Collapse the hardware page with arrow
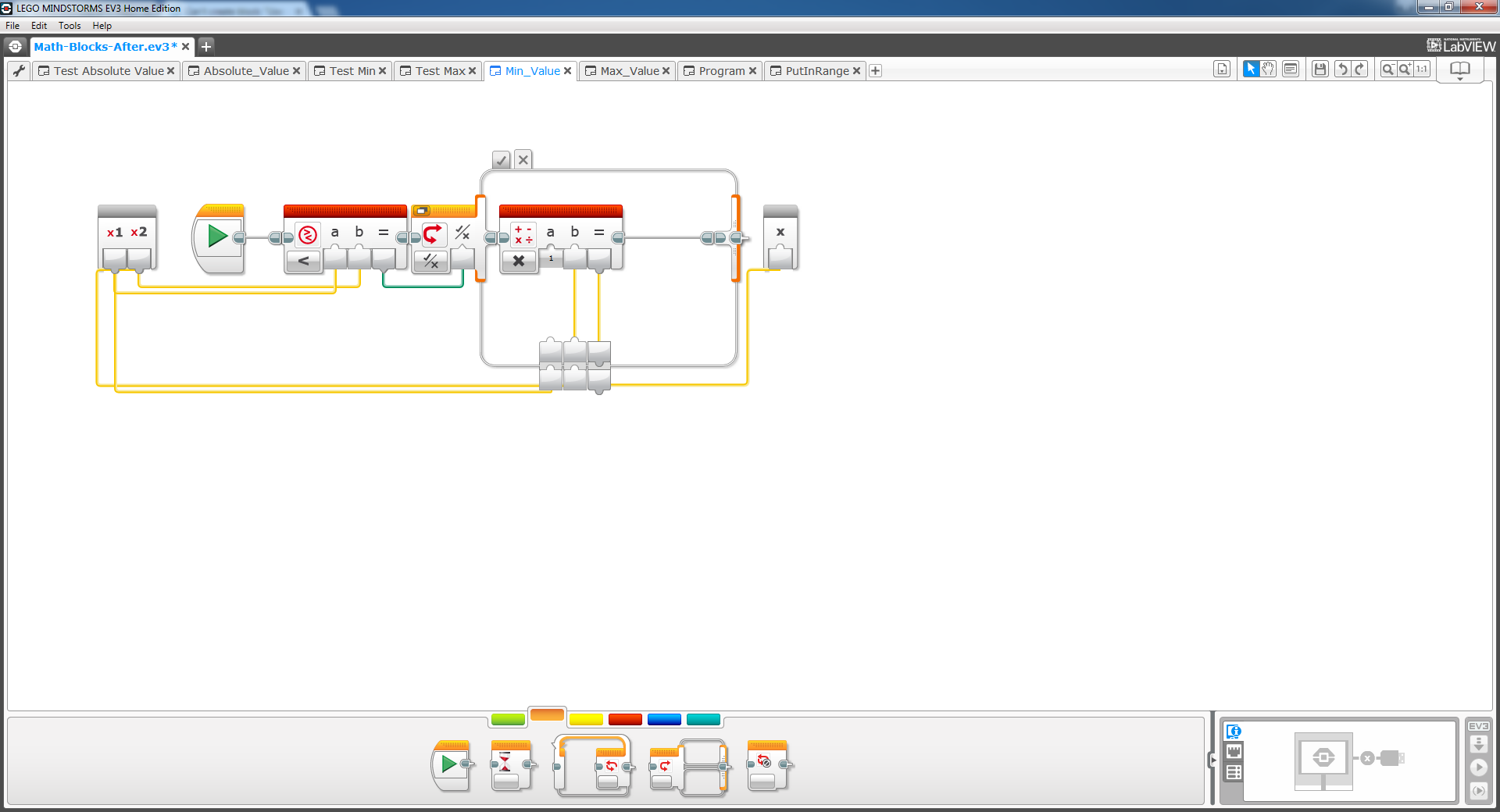 (x=1212, y=760)
